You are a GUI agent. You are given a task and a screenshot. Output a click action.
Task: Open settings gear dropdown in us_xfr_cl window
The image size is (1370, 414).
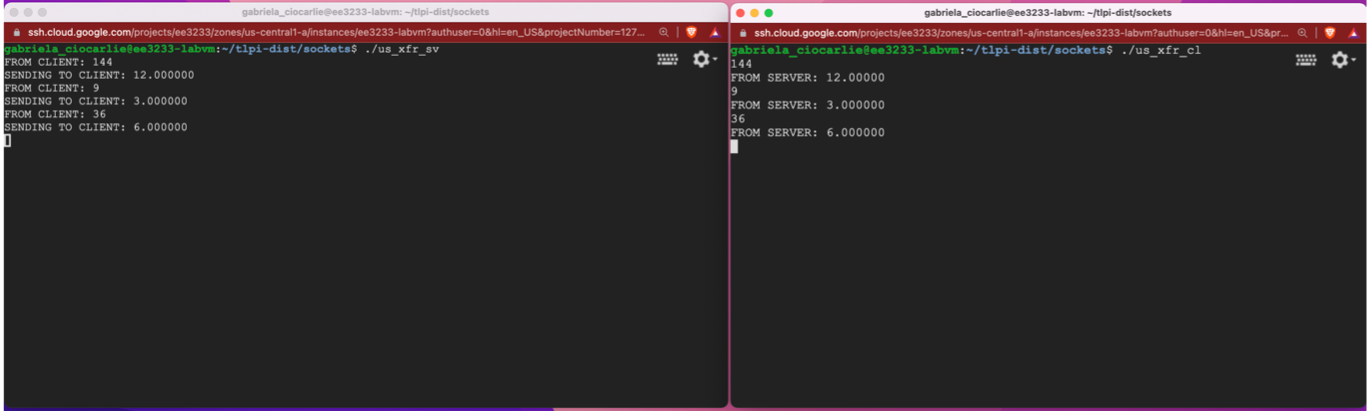(x=1343, y=60)
